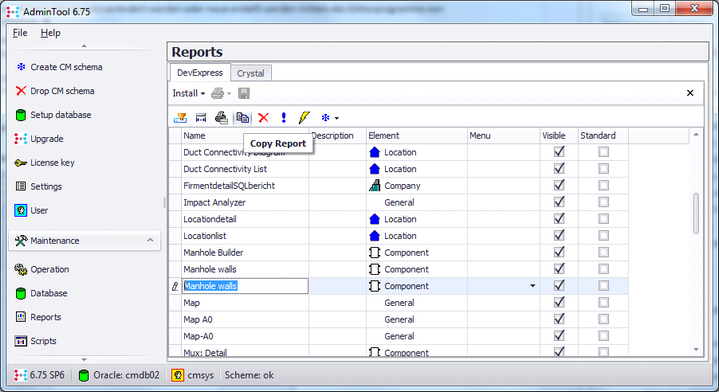719x392 pixels.
Task: Click the Copy Report toolbar icon
Action: click(x=243, y=118)
